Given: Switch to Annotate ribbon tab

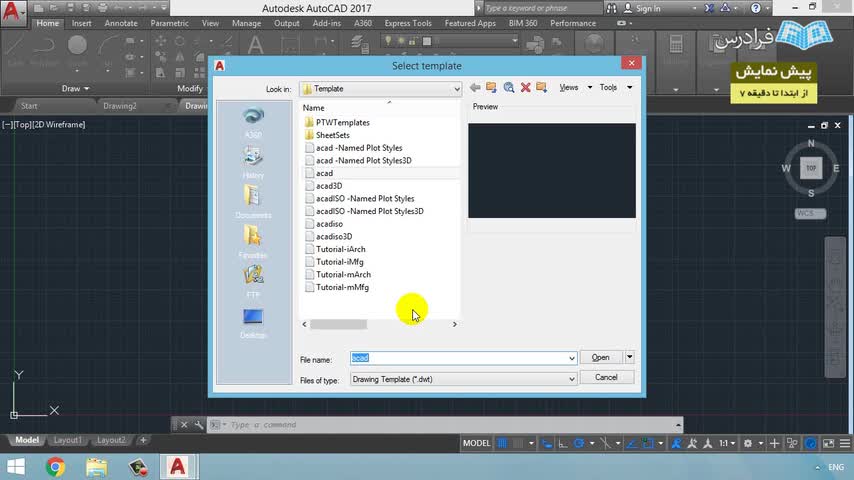Looking at the screenshot, I should tap(121, 23).
